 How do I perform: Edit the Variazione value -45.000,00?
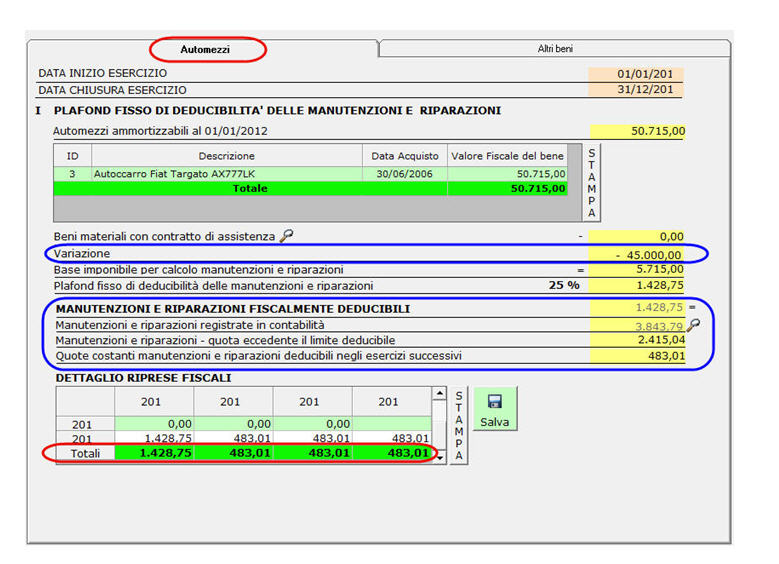636,255
